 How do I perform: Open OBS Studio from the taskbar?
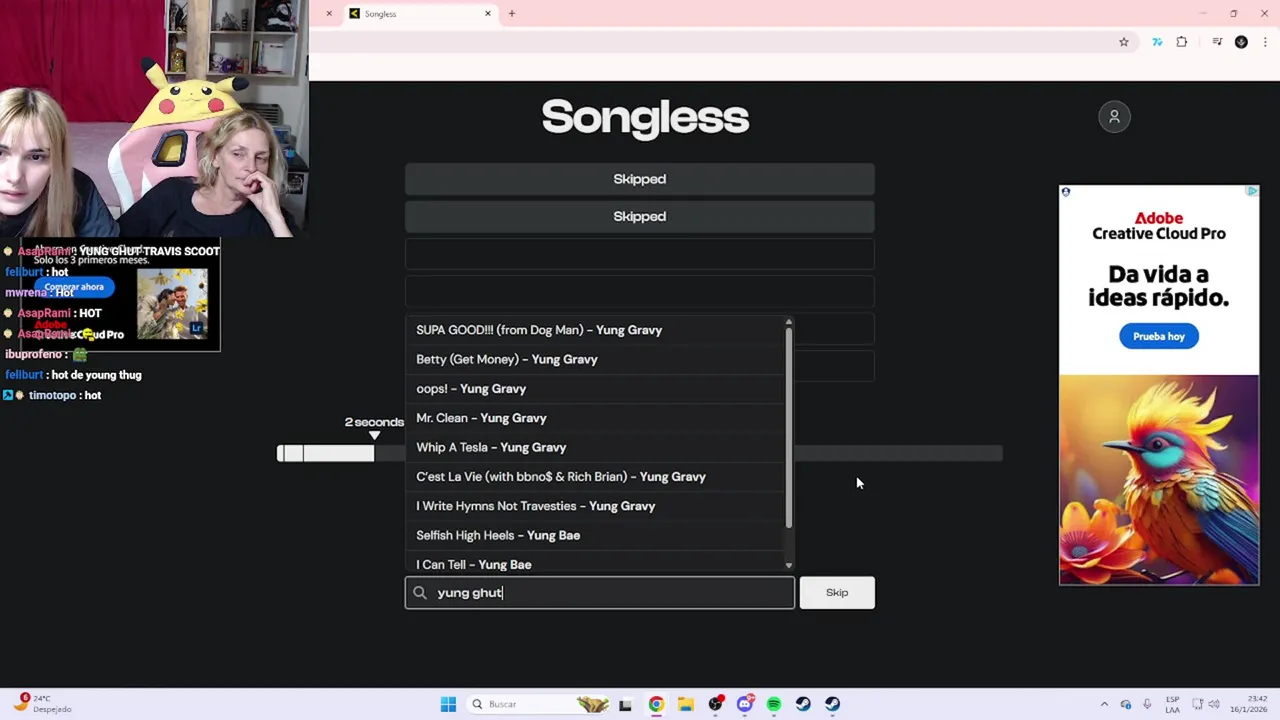(x=715, y=704)
